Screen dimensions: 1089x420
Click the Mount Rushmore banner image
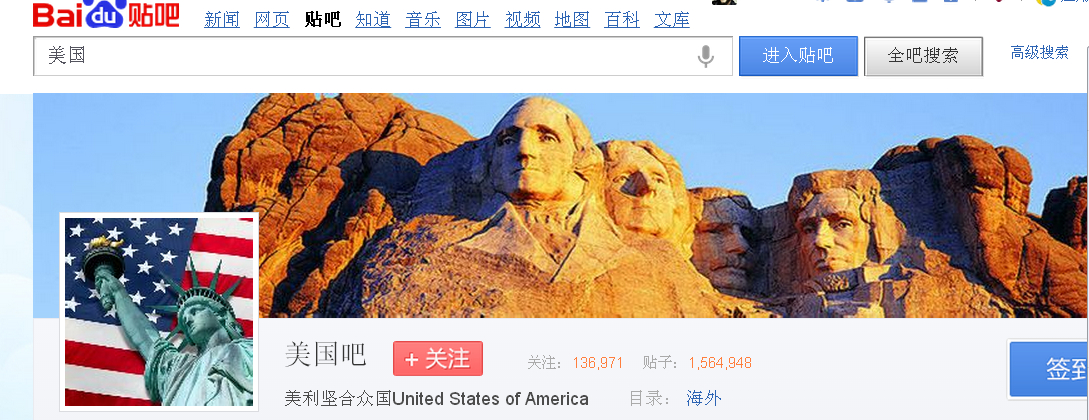point(560,205)
